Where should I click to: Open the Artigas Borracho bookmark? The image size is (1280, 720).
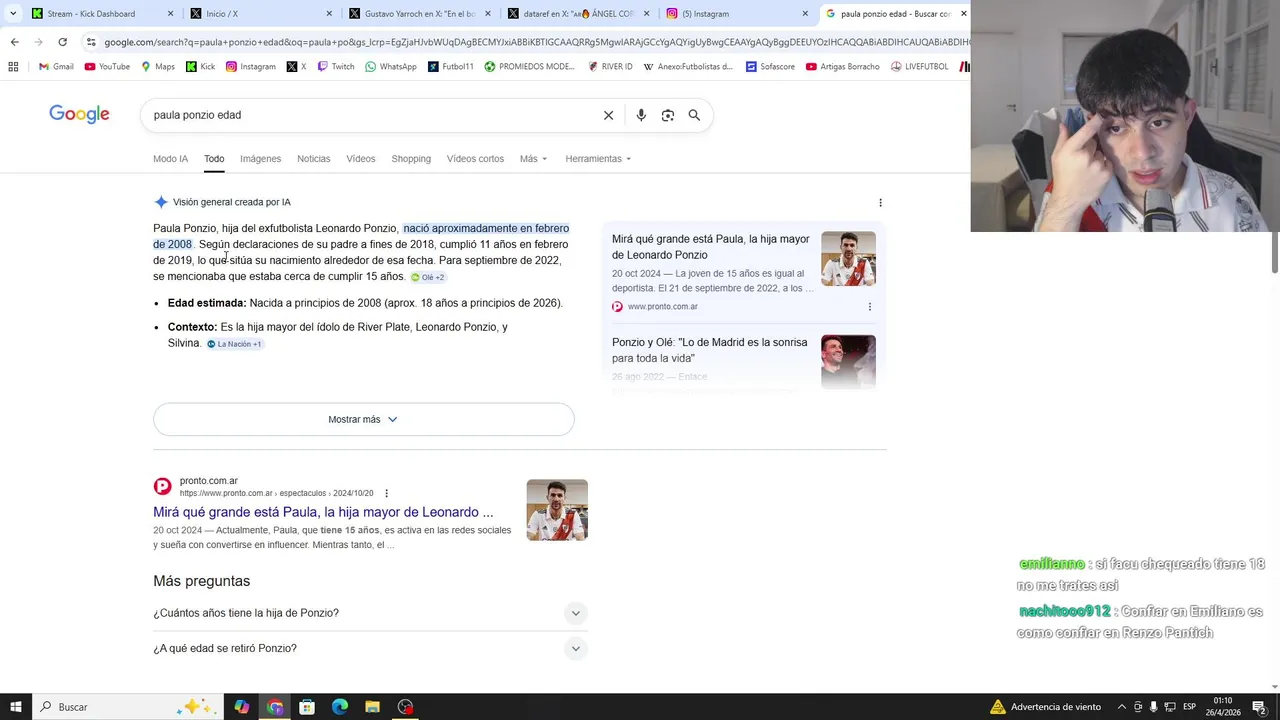[x=843, y=67]
